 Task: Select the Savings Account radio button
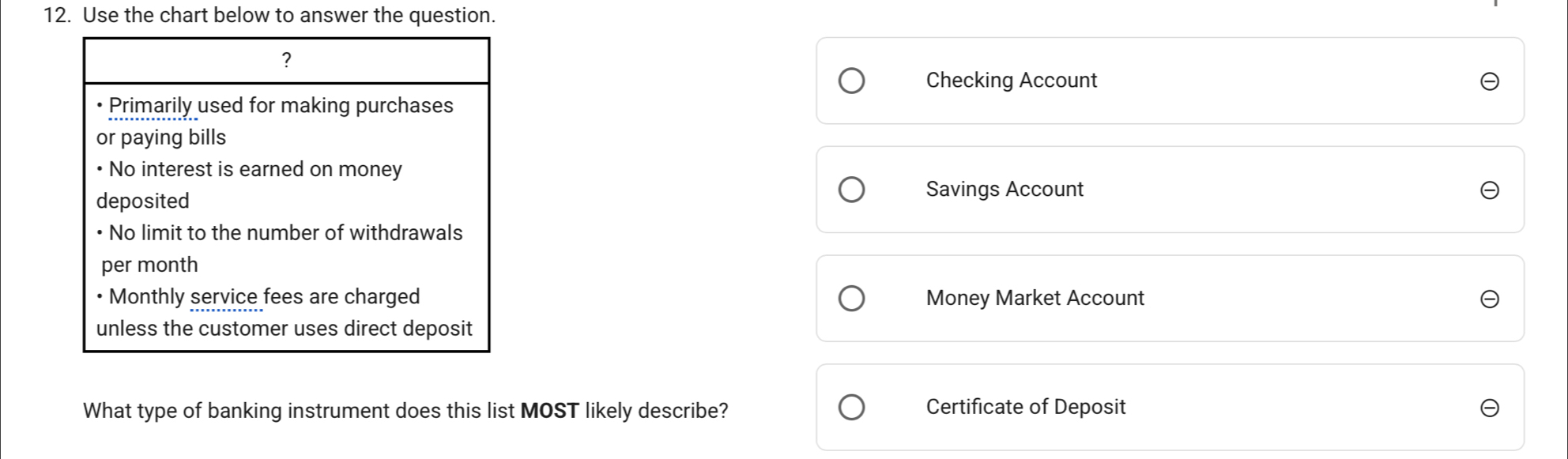(851, 190)
